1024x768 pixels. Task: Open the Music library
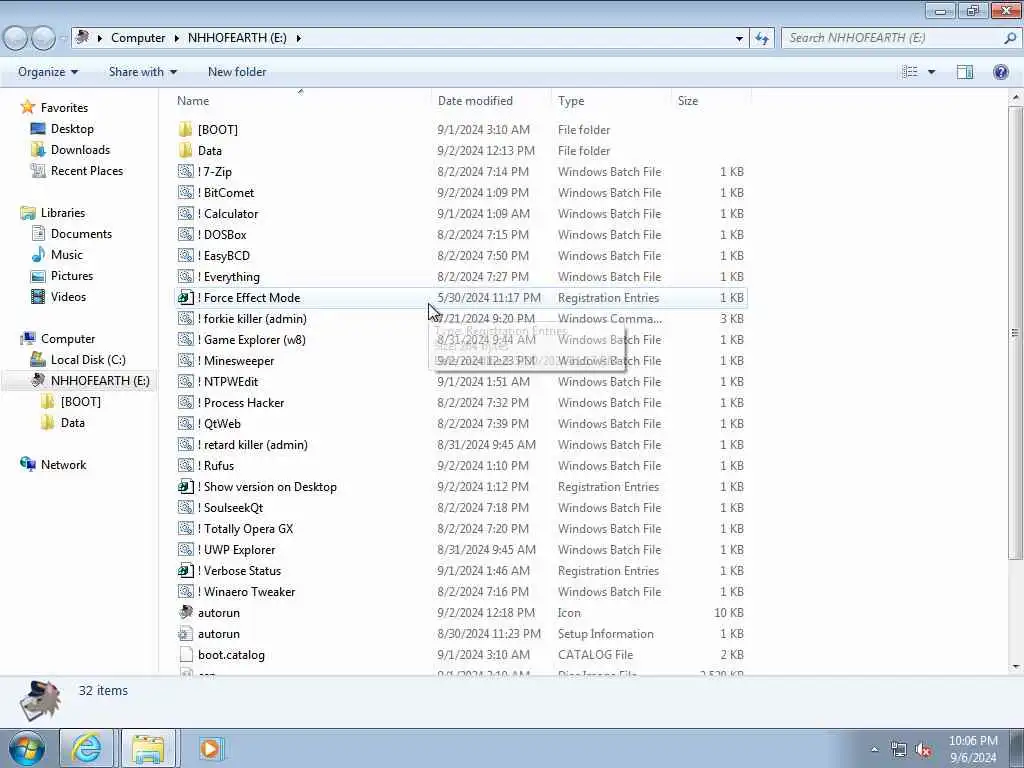tap(67, 255)
